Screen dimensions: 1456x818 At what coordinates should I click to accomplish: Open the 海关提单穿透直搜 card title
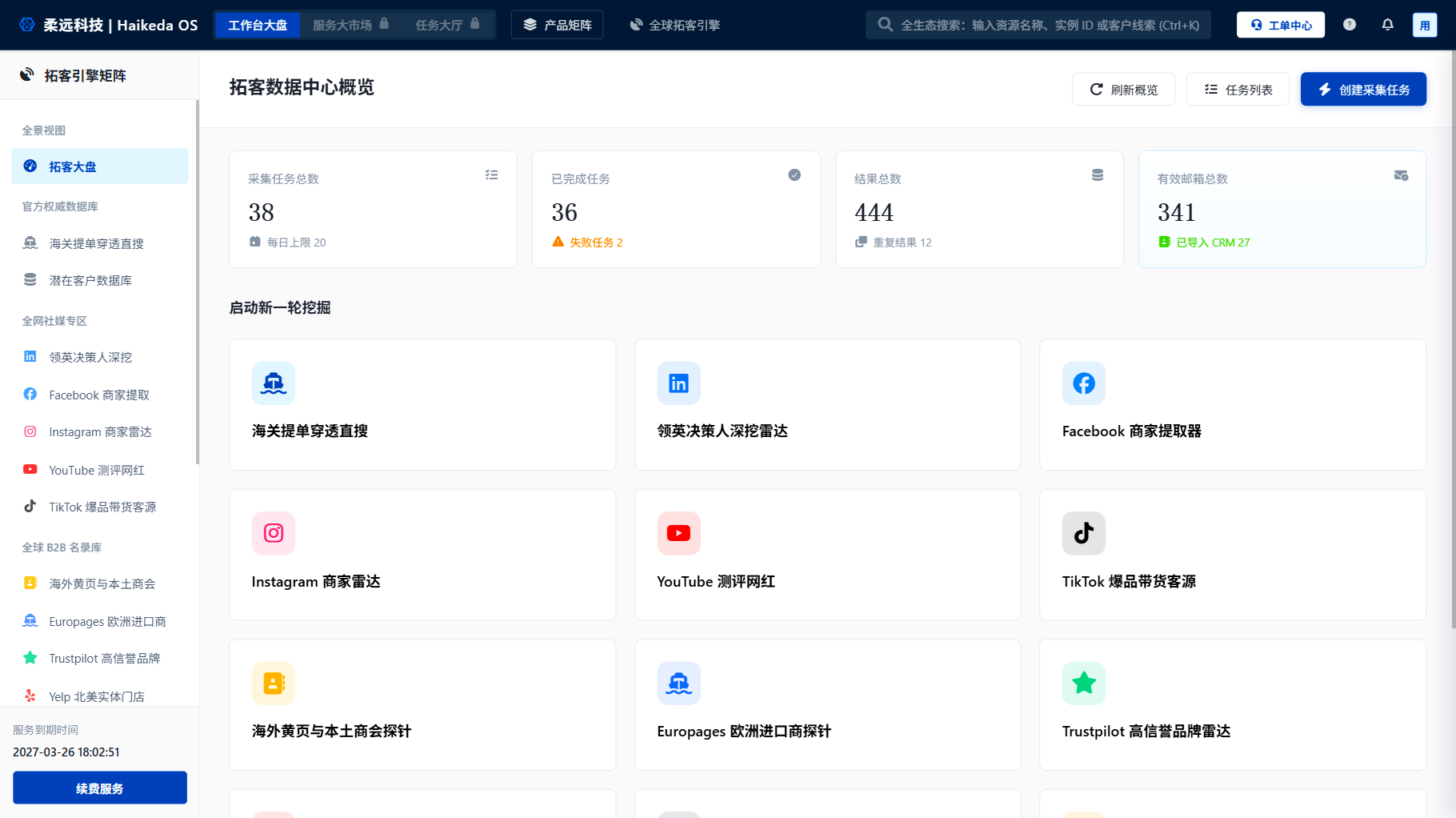coord(310,431)
